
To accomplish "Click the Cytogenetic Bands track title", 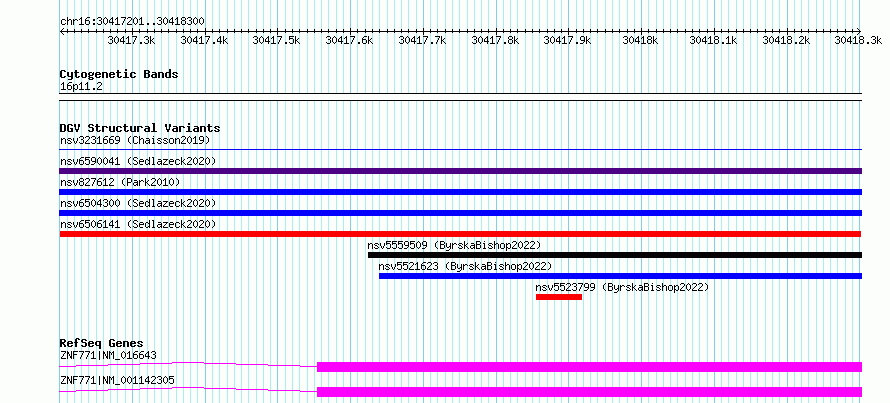I will (119, 74).
